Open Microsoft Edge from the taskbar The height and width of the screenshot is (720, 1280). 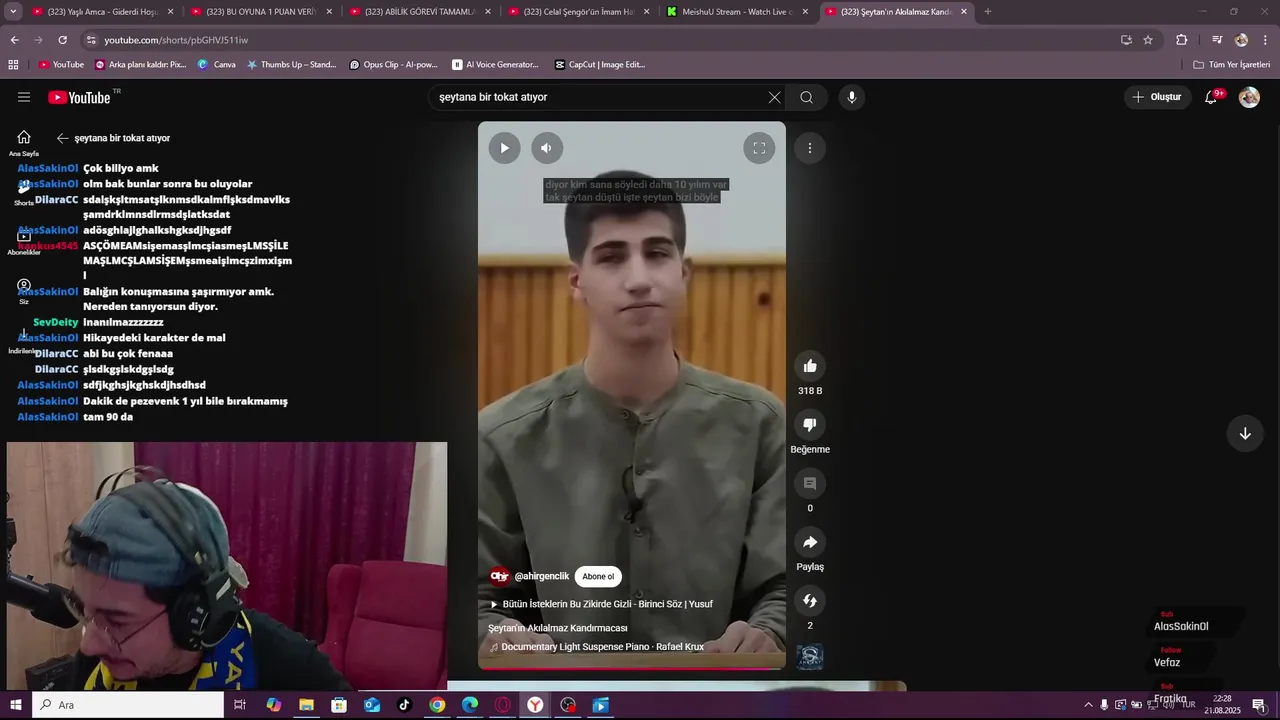470,705
